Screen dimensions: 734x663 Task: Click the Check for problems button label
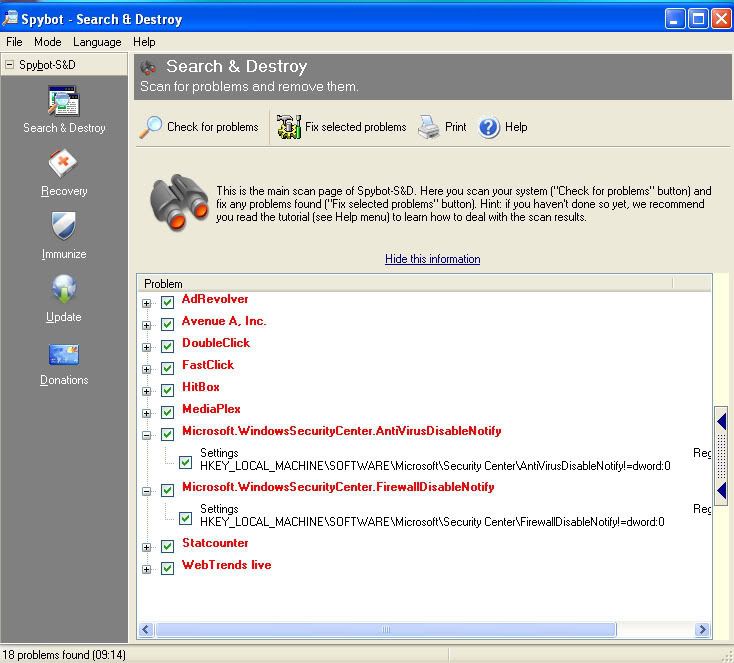pyautogui.click(x=213, y=127)
